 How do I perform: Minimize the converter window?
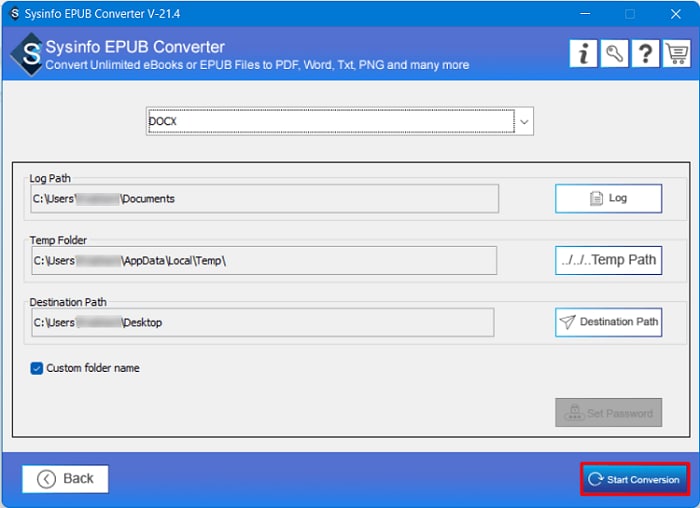585,14
